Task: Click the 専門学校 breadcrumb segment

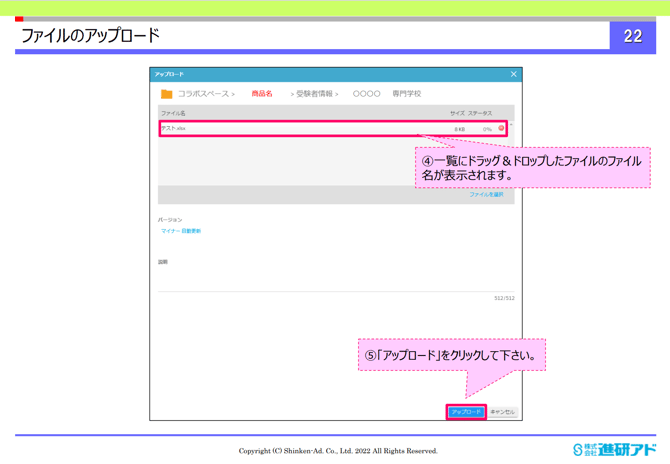Action: tap(407, 94)
